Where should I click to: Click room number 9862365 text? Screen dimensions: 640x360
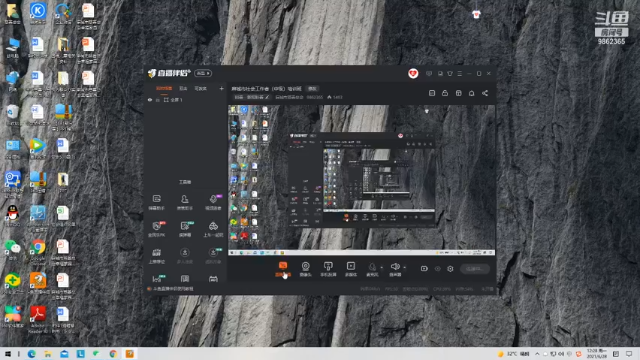[315, 97]
